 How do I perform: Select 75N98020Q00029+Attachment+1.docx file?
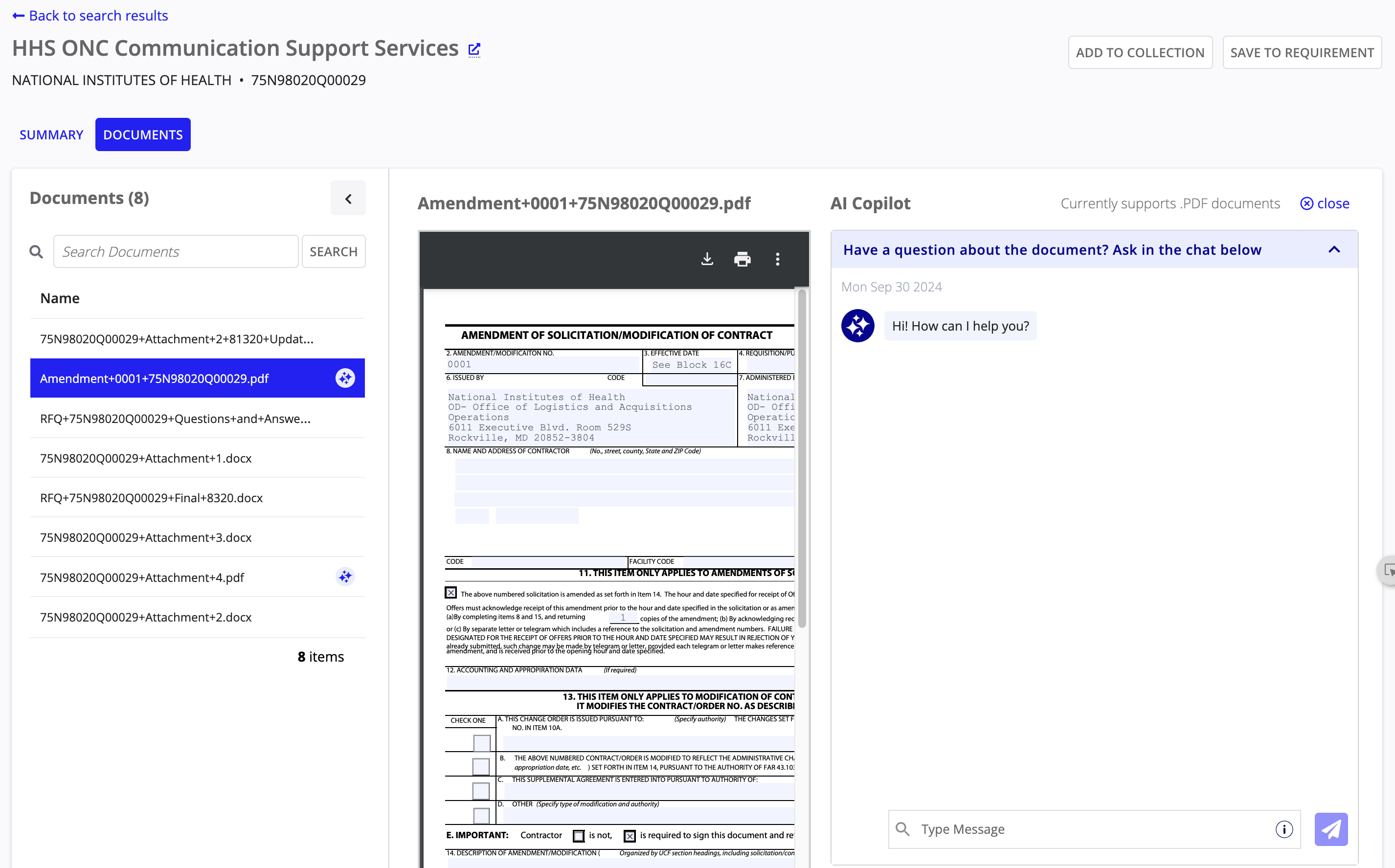coord(145,458)
